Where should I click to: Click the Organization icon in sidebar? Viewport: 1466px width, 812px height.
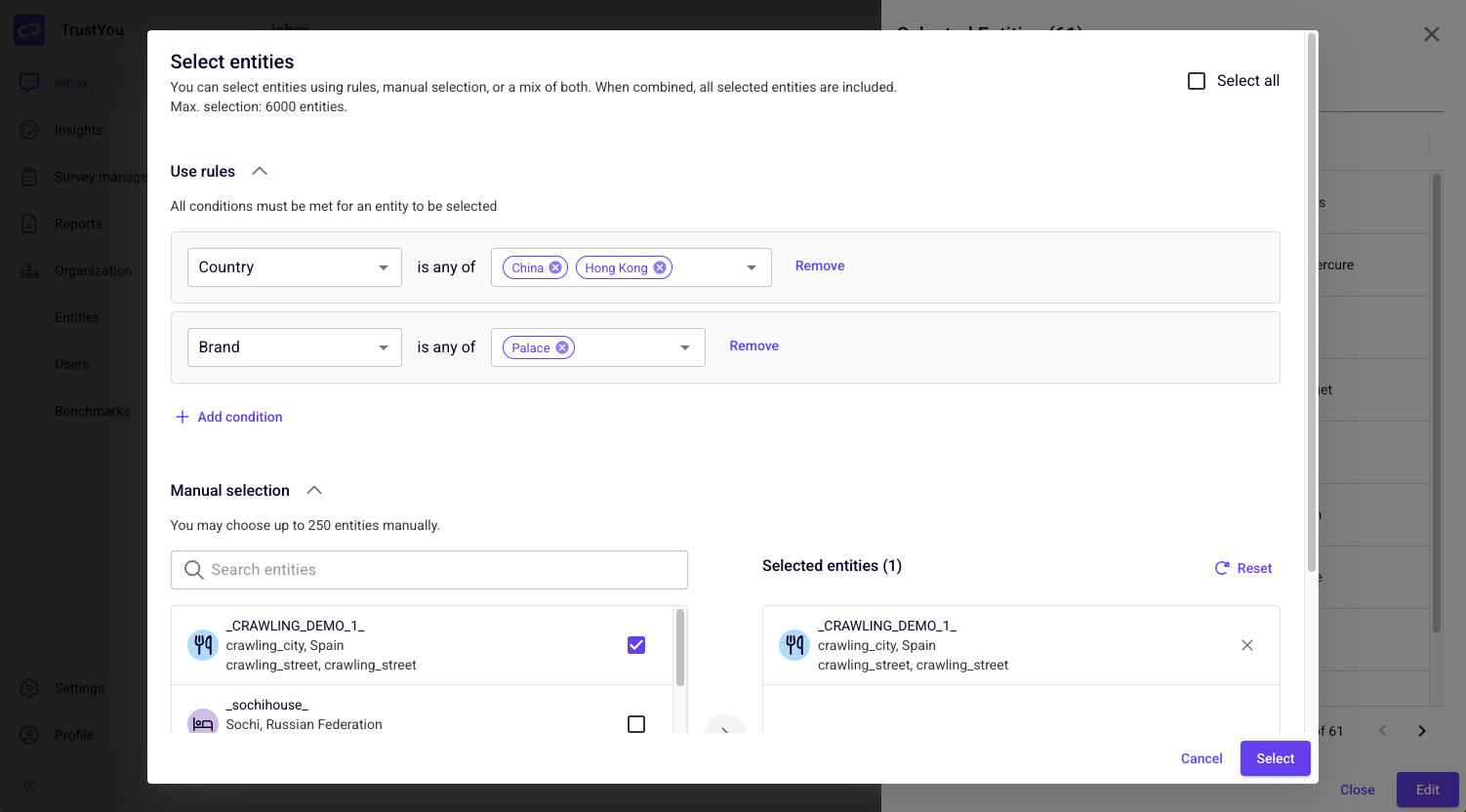point(29,270)
